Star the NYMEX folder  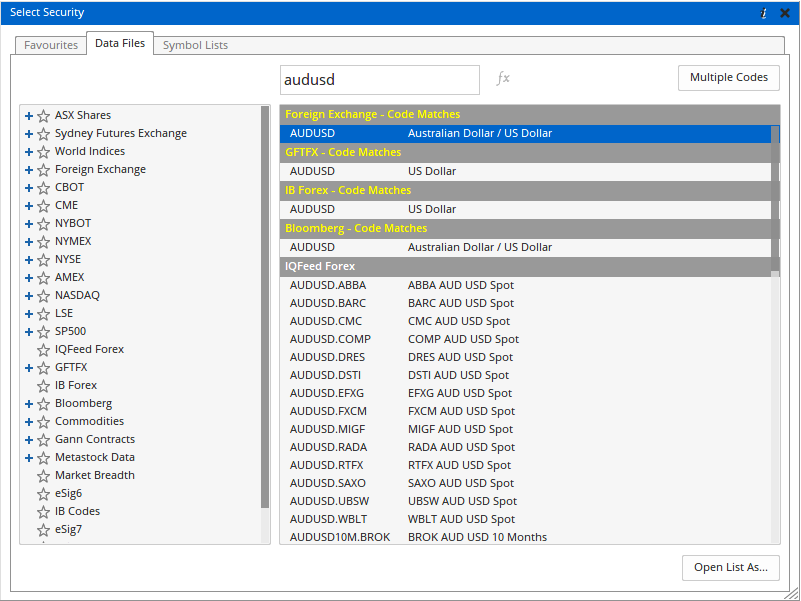tap(43, 242)
